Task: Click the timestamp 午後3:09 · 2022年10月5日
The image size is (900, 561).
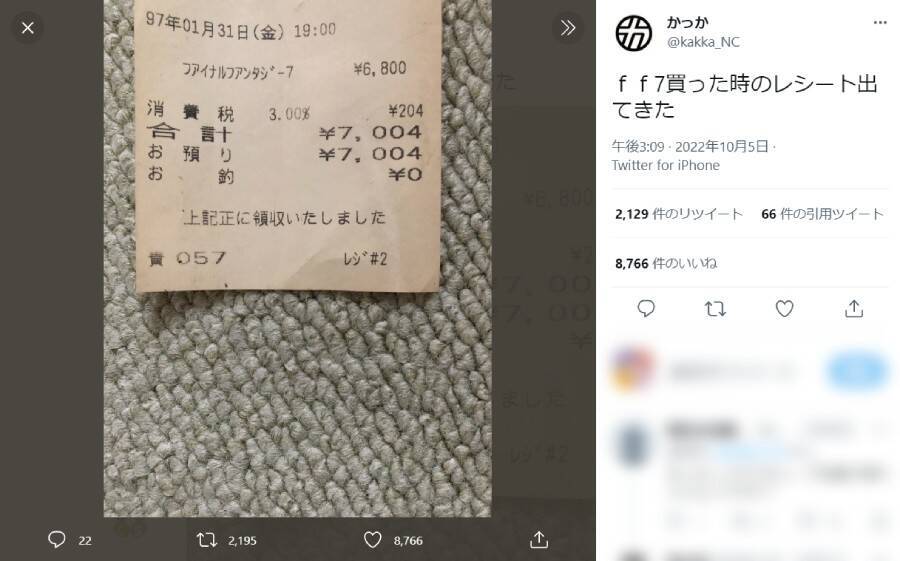Action: [690, 147]
